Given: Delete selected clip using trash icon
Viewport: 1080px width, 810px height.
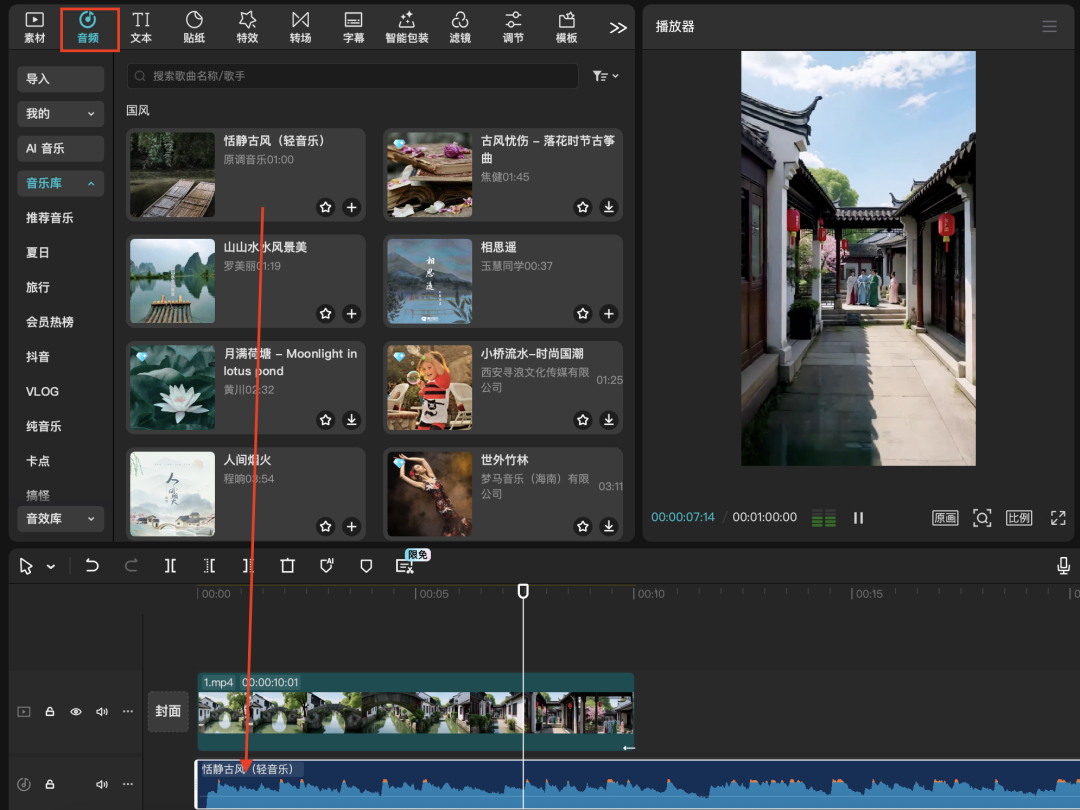Looking at the screenshot, I should [x=288, y=566].
